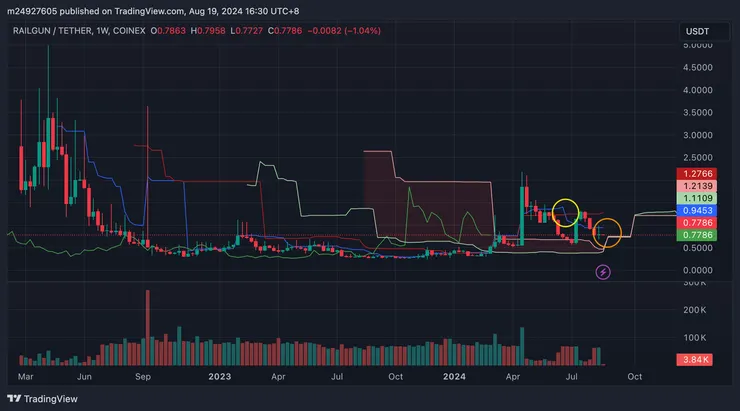Click the 0.0000 price axis label
The height and width of the screenshot is (411, 740).
[x=698, y=270]
